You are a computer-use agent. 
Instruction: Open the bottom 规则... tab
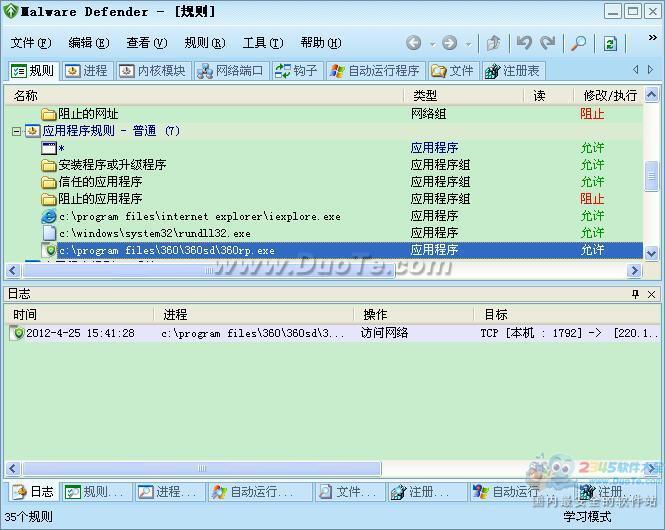point(96,492)
